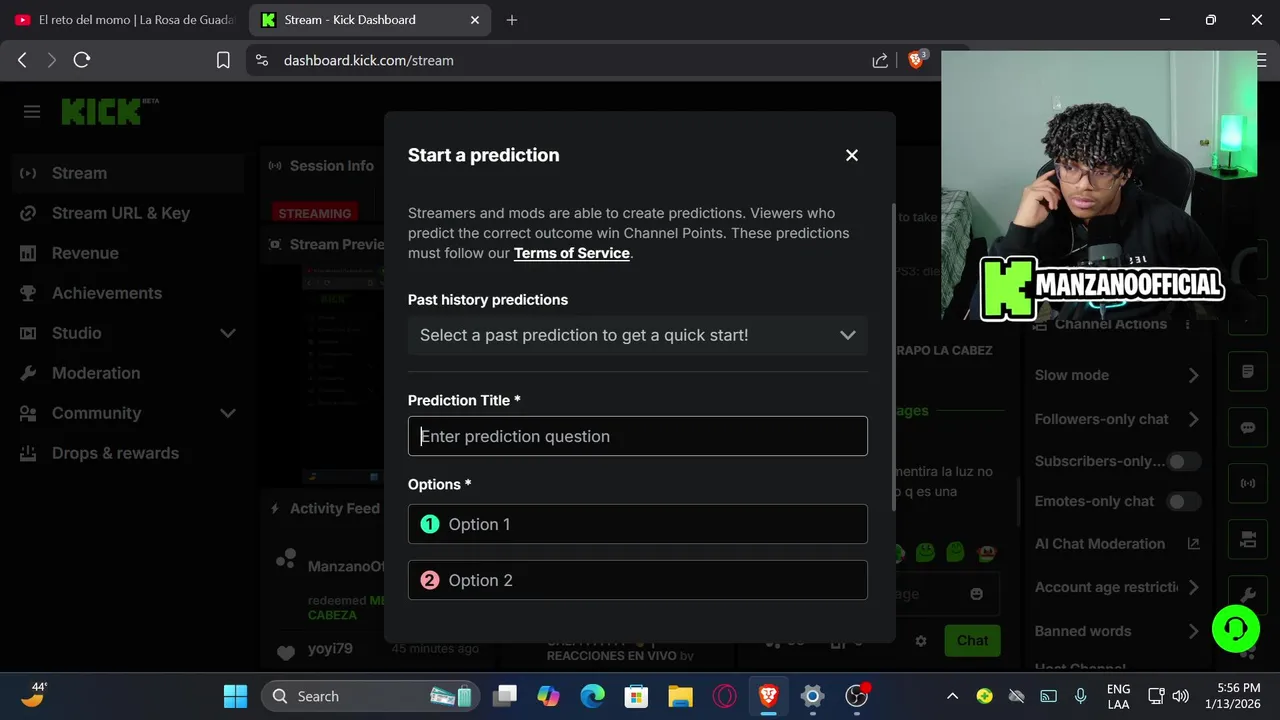Open Channel Actions three-dot menu
The width and height of the screenshot is (1280, 720).
click(x=1188, y=324)
